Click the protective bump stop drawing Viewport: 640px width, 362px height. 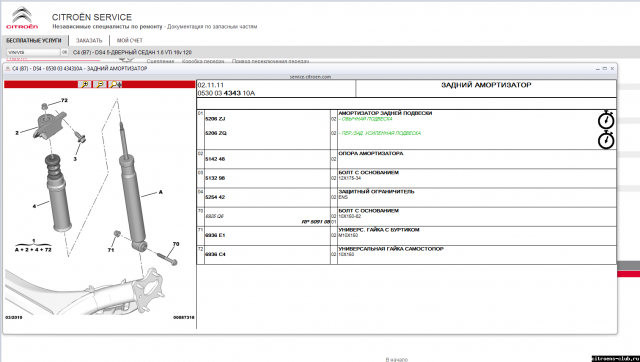pos(58,192)
